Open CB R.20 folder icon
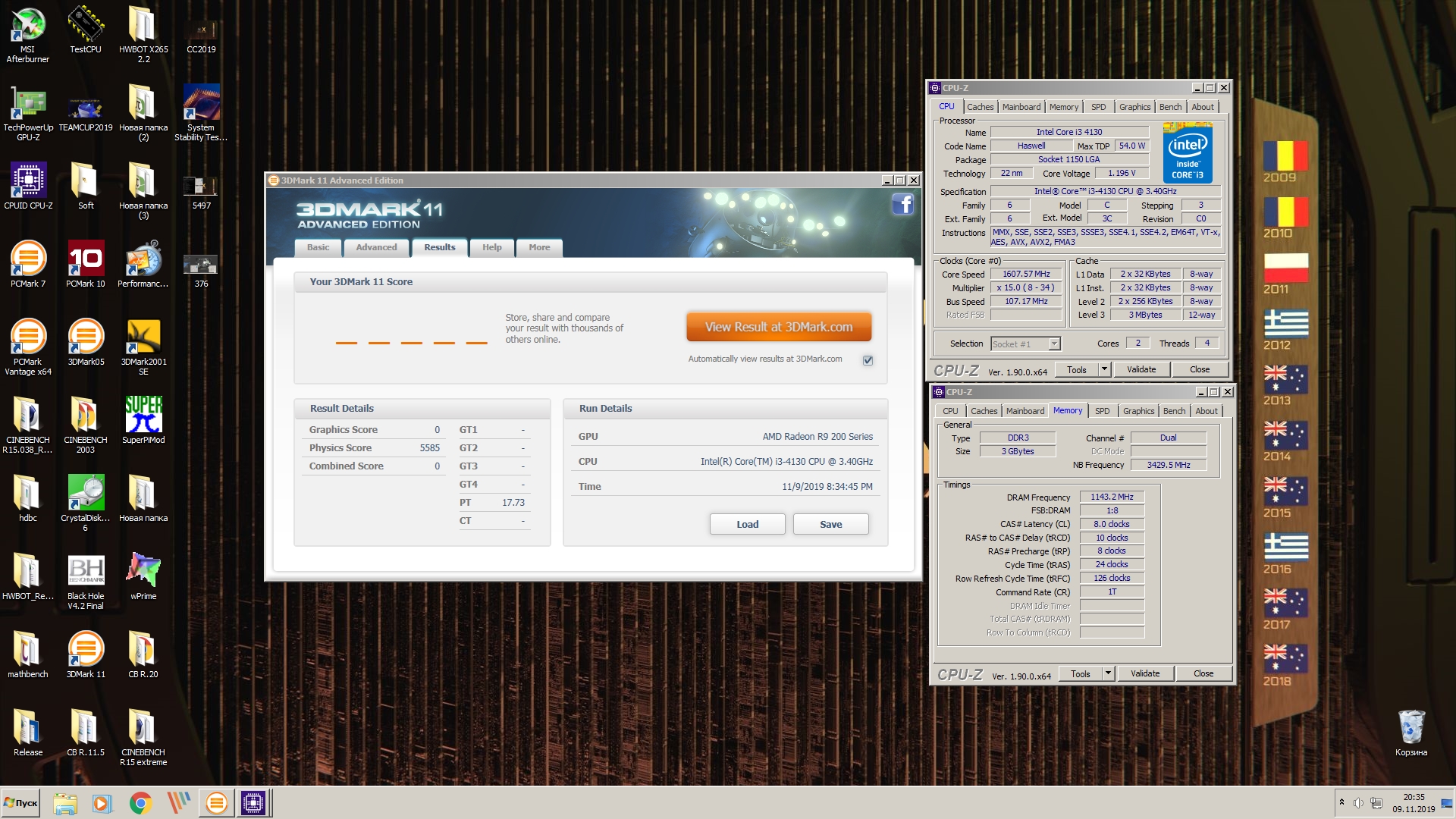Screen dimensions: 1456x819 (143, 654)
